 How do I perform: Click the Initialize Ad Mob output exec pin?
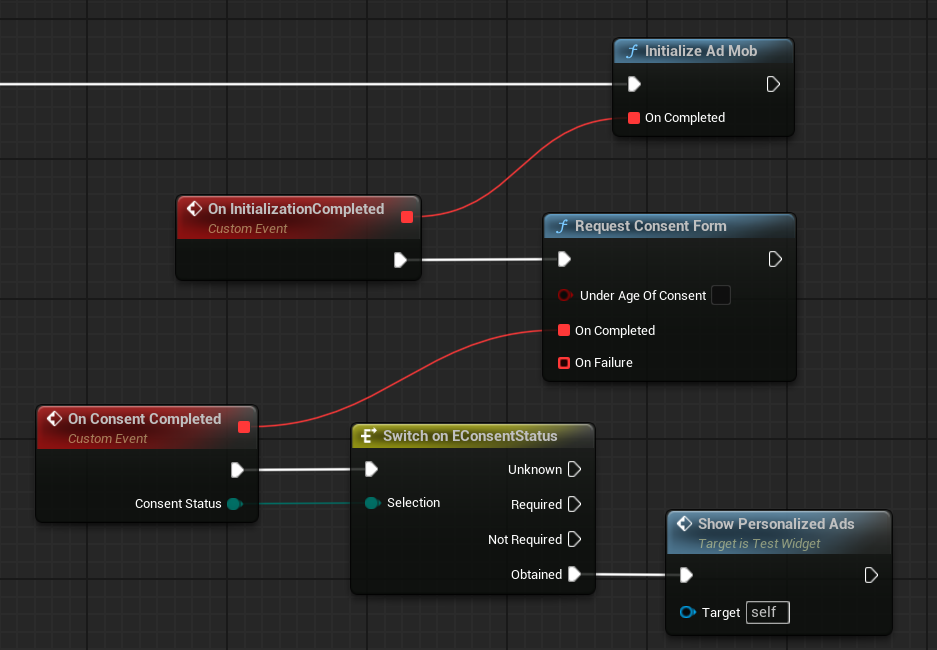click(x=773, y=84)
